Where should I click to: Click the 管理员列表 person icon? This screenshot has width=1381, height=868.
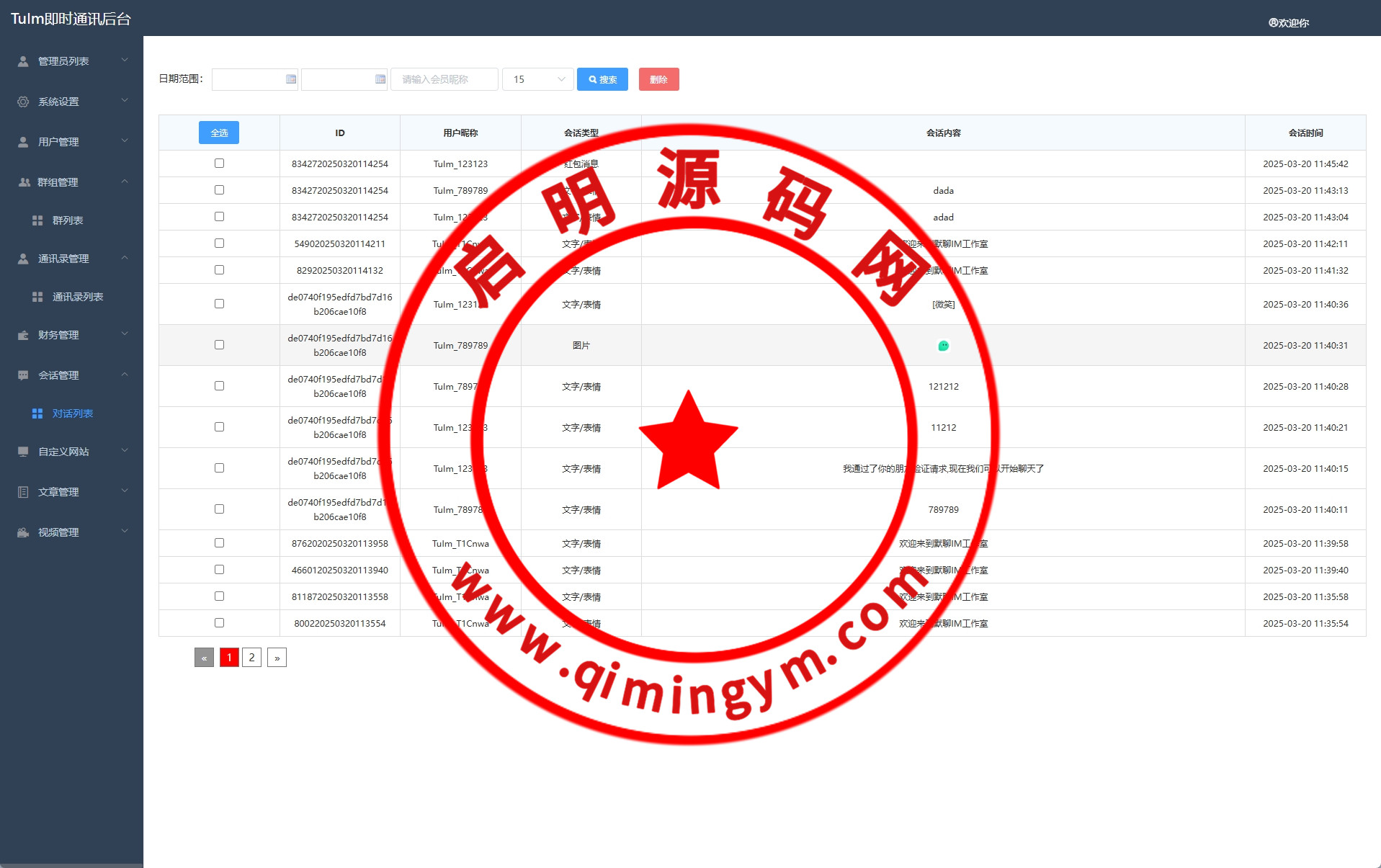pos(23,61)
